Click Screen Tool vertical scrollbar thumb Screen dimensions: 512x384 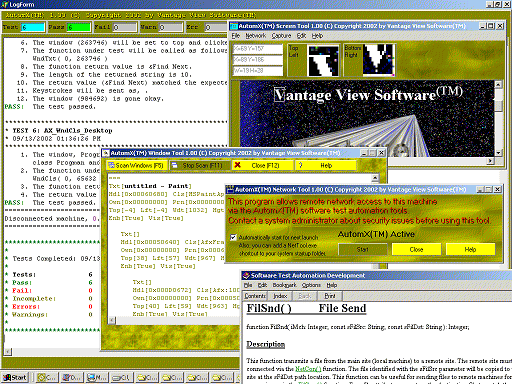pyautogui.click(x=498, y=105)
